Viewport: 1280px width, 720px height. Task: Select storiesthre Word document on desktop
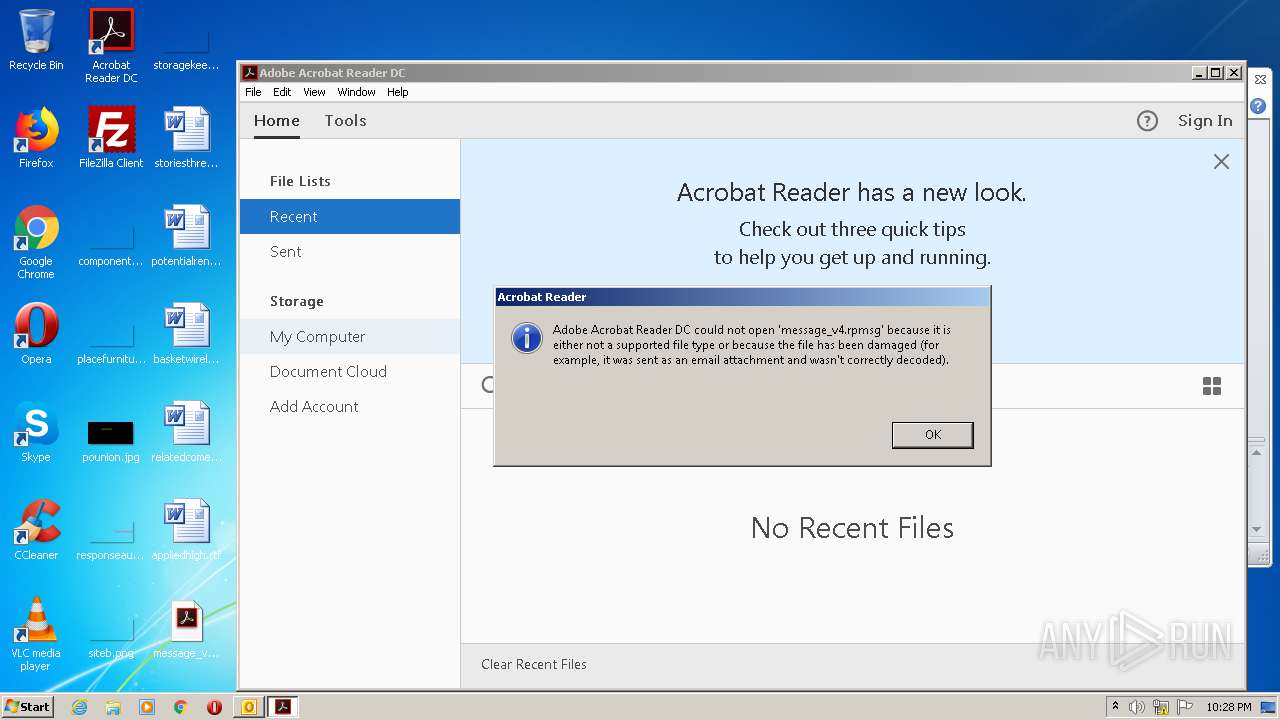point(186,138)
